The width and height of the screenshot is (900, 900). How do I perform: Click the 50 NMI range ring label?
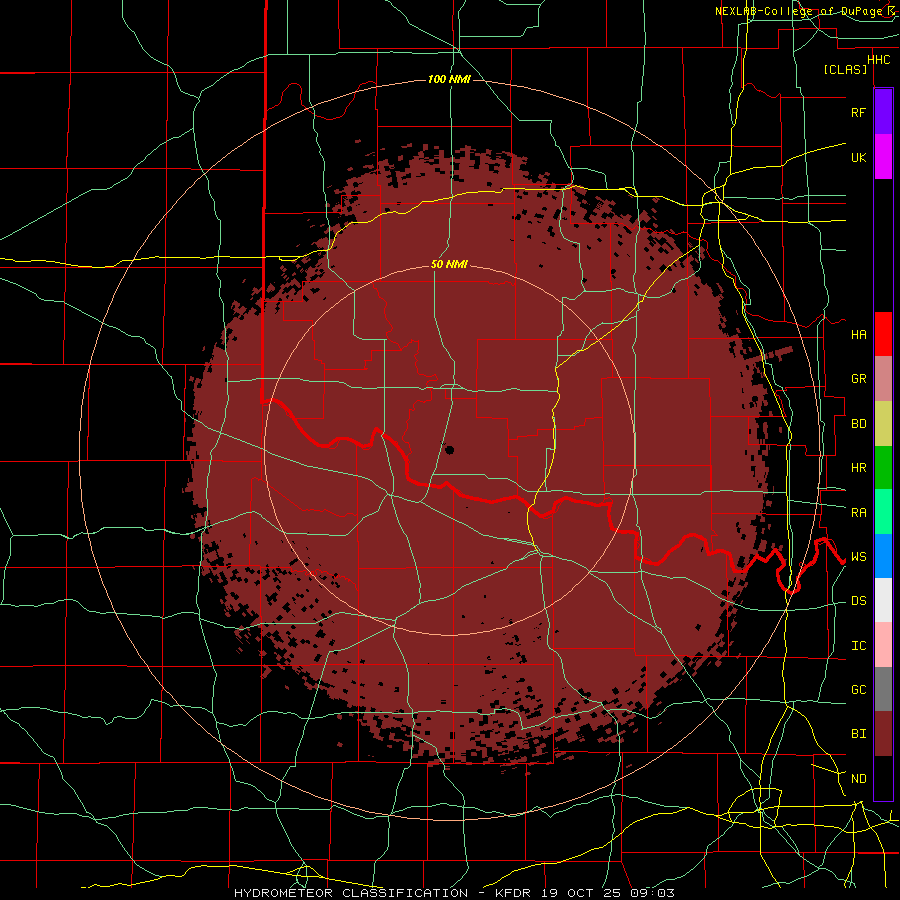pyautogui.click(x=449, y=264)
